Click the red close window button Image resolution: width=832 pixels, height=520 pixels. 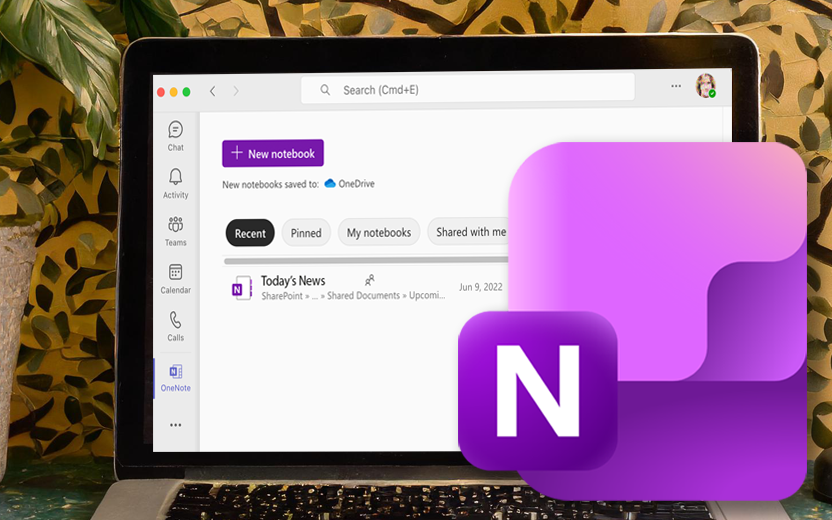(161, 92)
